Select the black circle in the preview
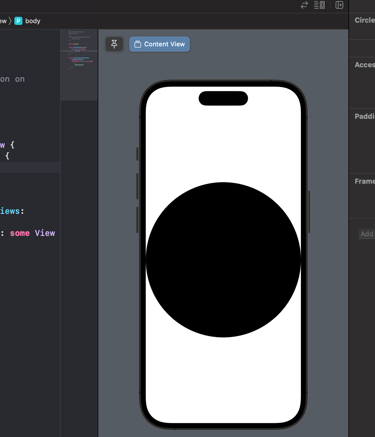Image resolution: width=375 pixels, height=437 pixels. tap(223, 260)
